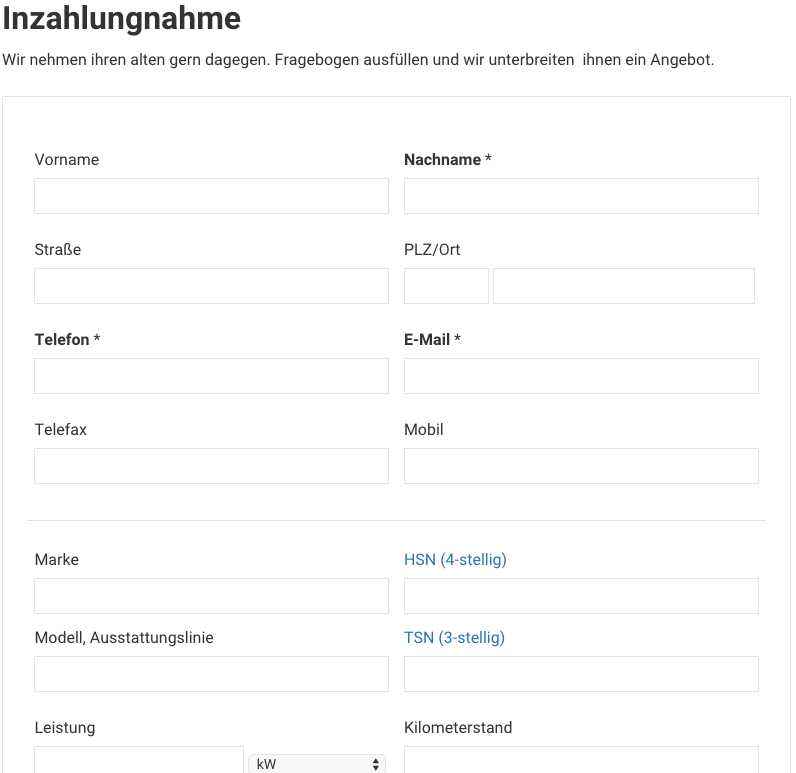Viewport: 796px width, 773px height.
Task: Select the Telefax input field
Action: tap(211, 466)
